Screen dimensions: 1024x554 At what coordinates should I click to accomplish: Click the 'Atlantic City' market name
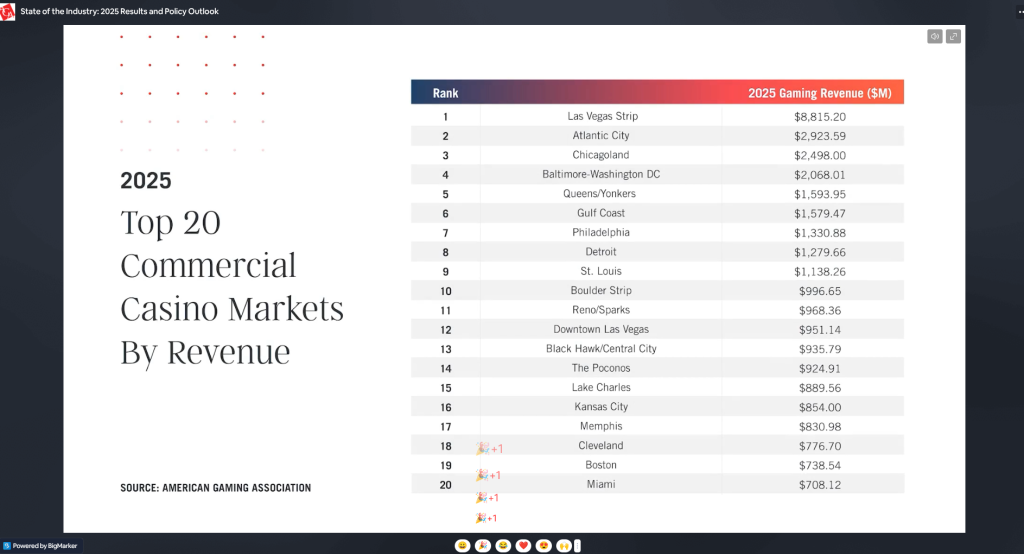601,136
